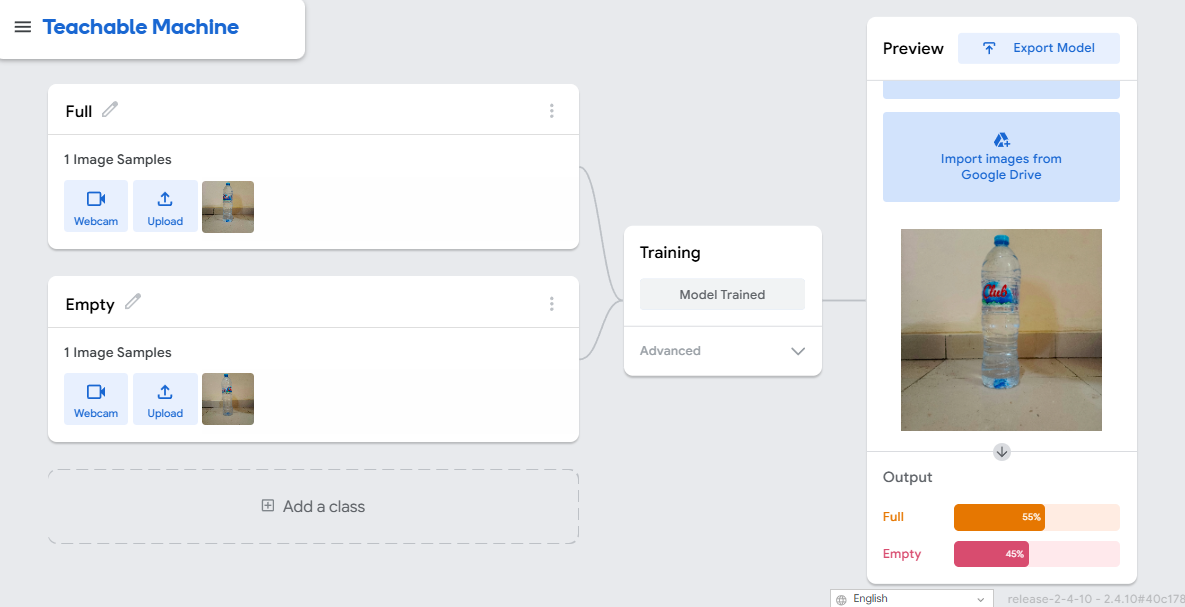Click '1 Image Samples' in Empty class
This screenshot has width=1185, height=607.
click(118, 352)
